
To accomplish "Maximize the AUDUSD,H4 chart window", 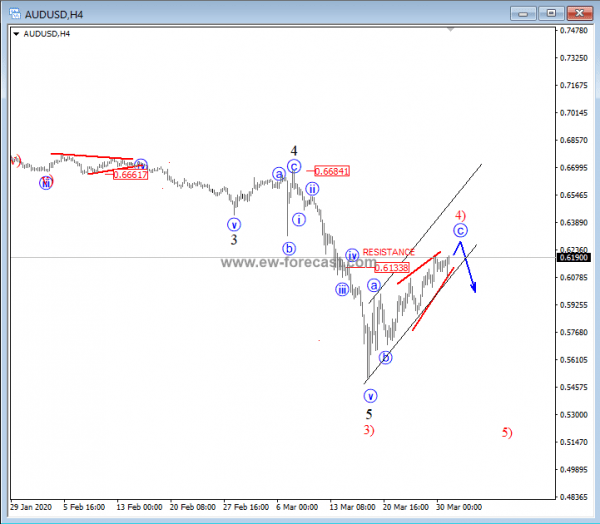I will [548, 12].
